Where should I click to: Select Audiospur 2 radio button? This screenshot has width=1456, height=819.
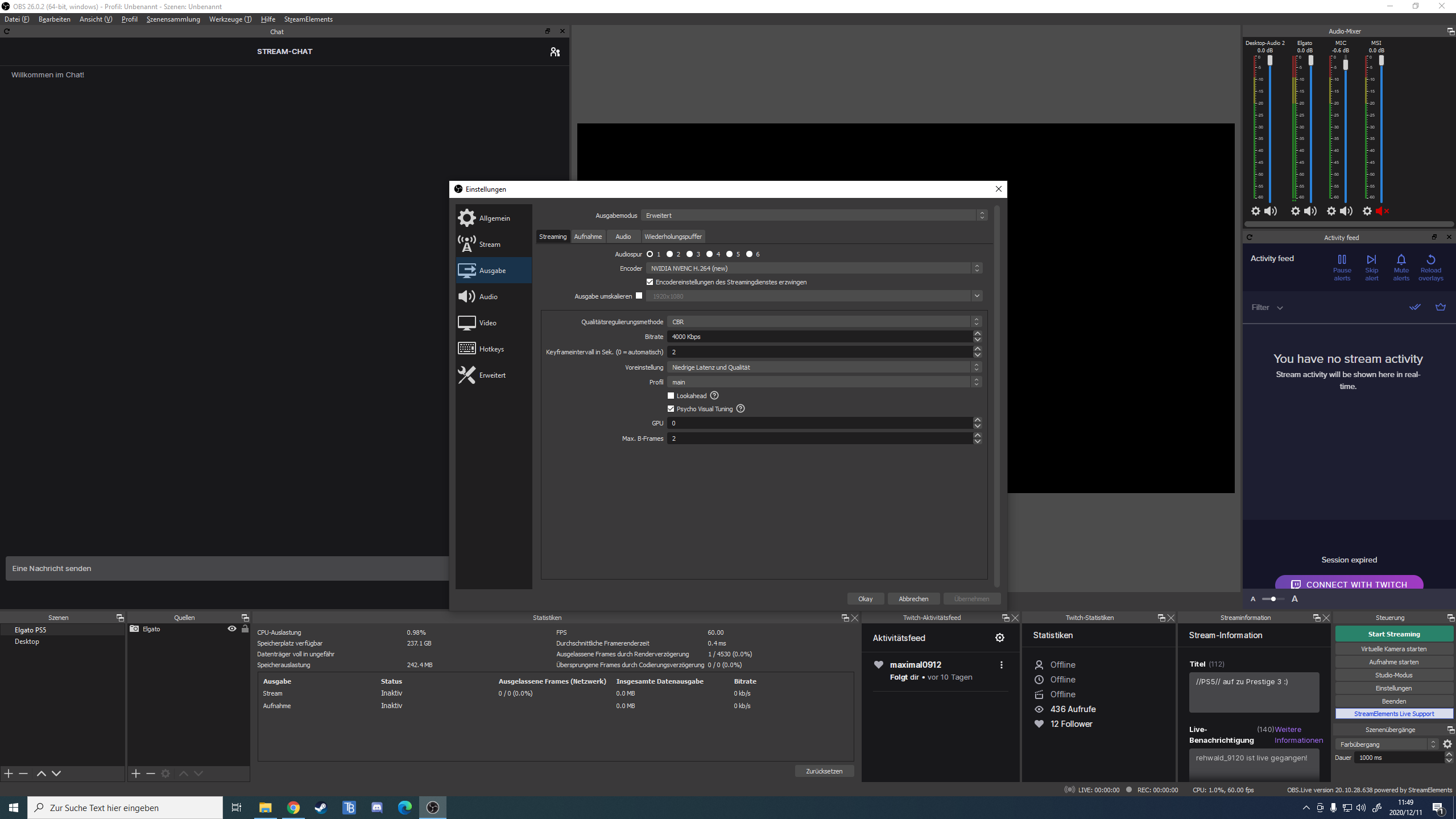[670, 254]
